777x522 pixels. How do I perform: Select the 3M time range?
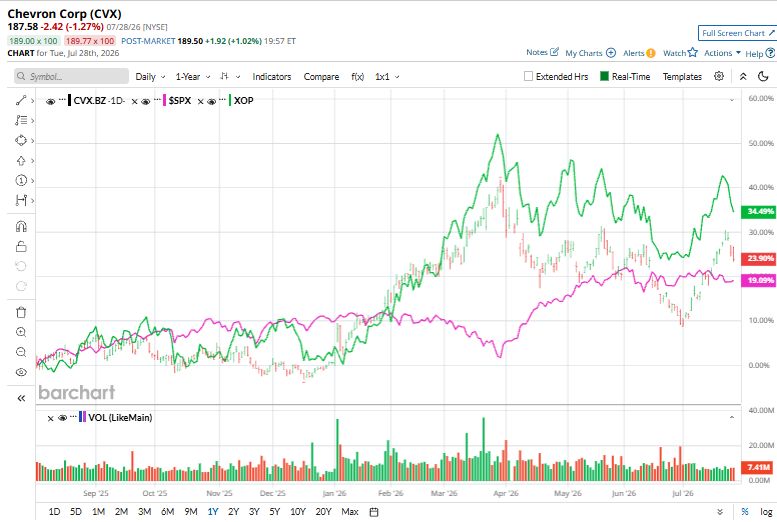(x=144, y=512)
